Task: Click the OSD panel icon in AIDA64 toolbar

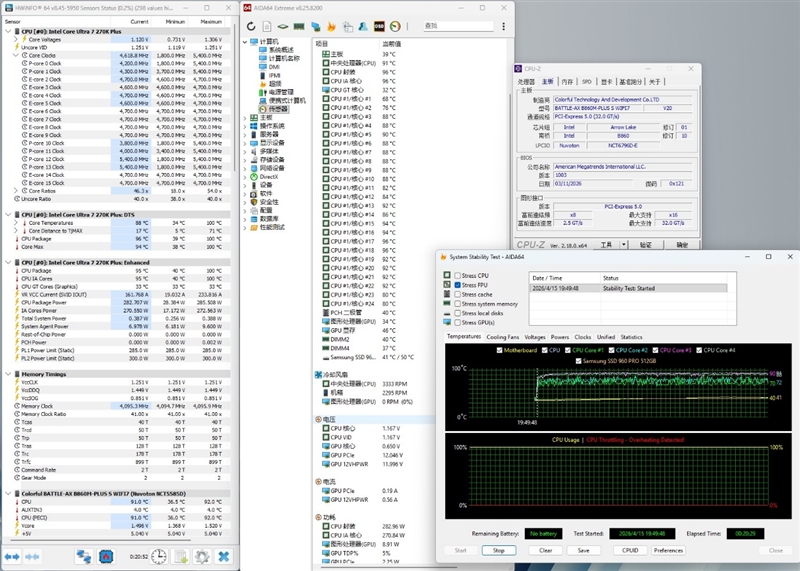Action: click(x=379, y=26)
